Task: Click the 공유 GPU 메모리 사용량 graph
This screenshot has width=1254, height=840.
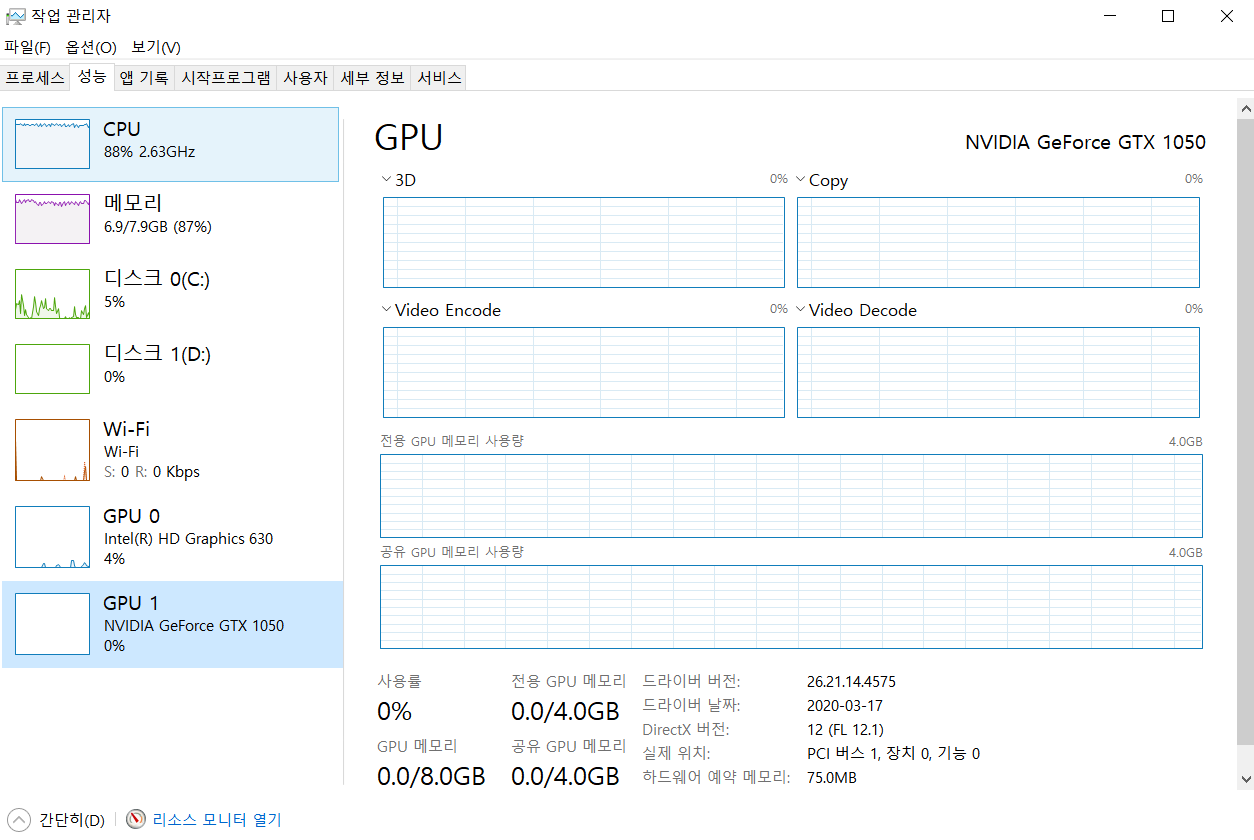Action: (791, 607)
